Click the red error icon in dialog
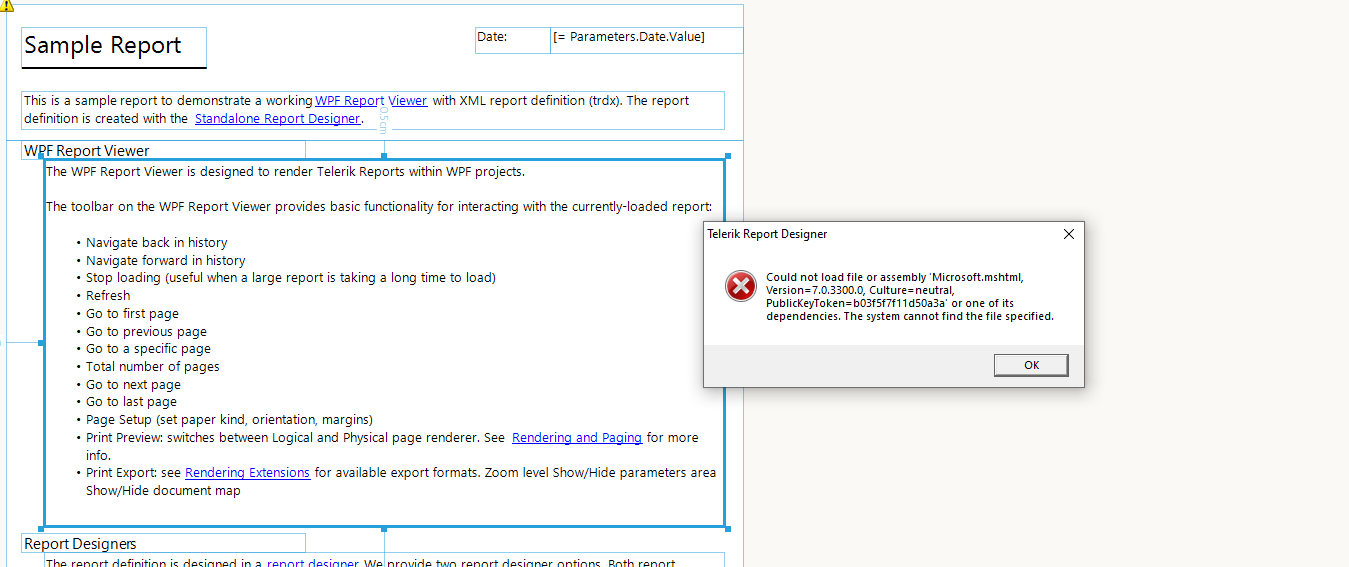 coord(741,287)
